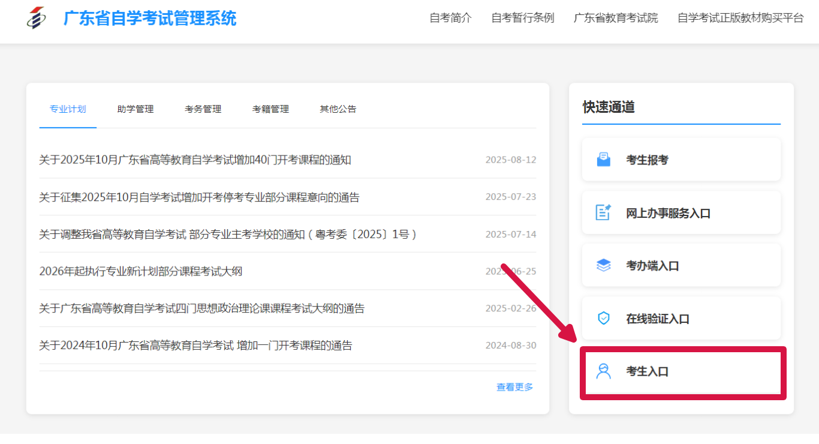
Task: Click the site logo icon
Action: 36,18
